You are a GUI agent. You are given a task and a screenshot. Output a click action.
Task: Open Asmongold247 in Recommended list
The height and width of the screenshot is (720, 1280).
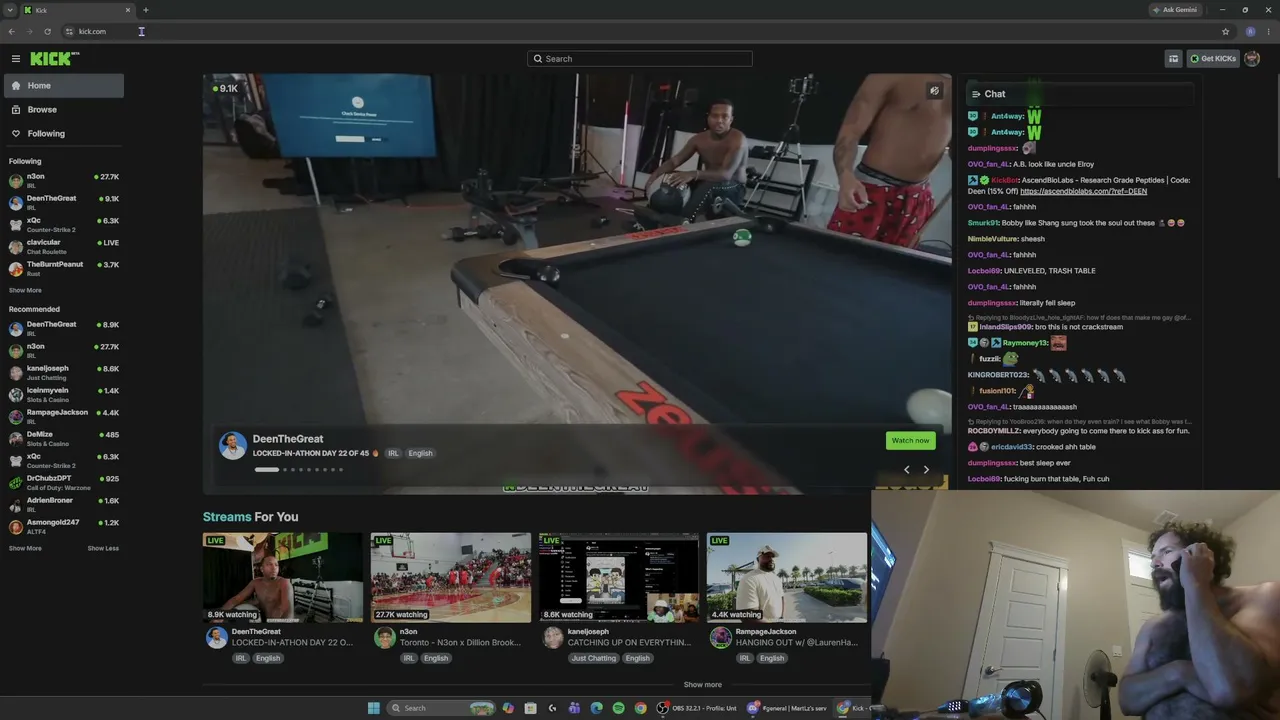pyautogui.click(x=64, y=526)
